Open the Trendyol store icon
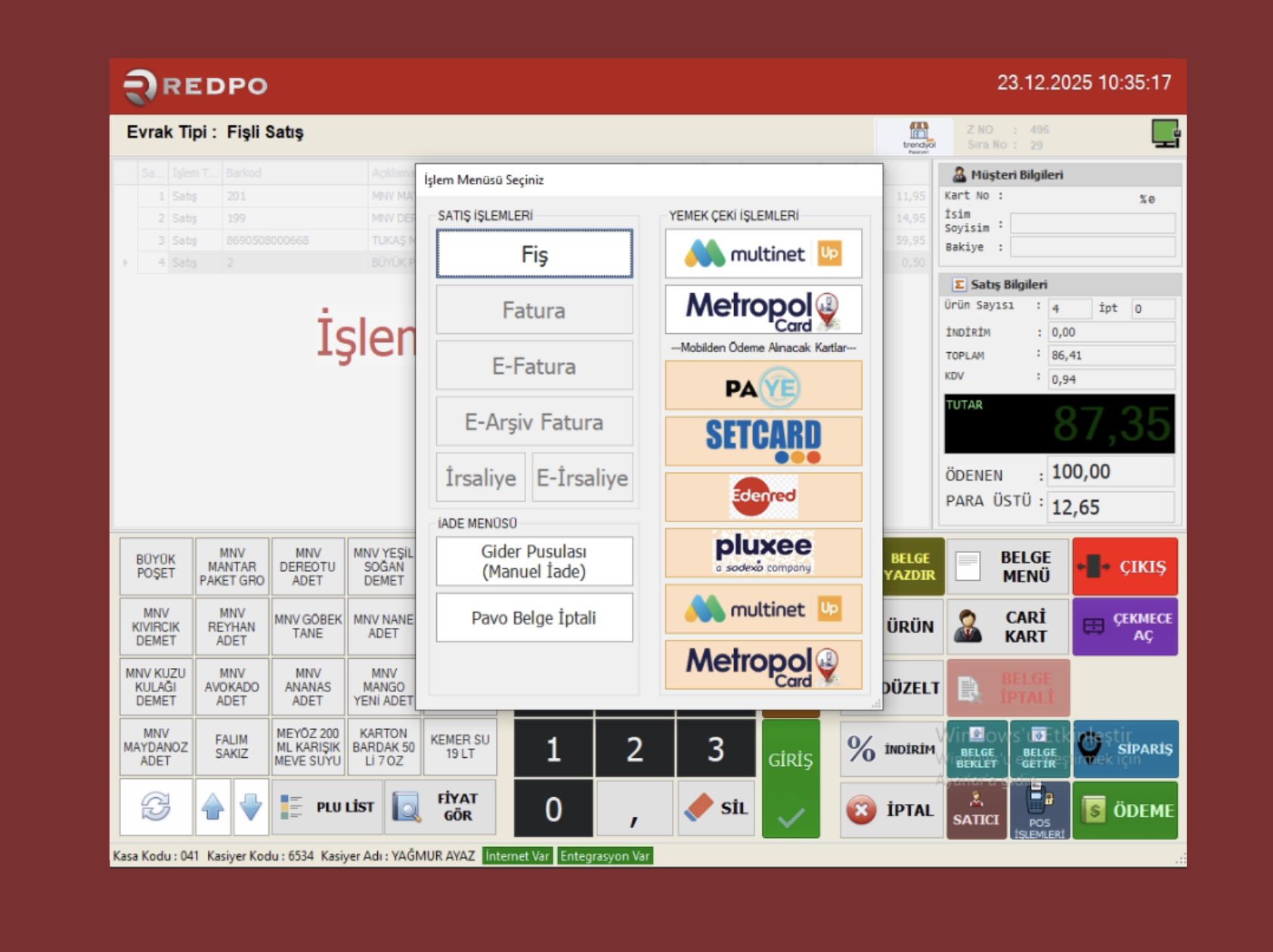Viewport: 1273px width, 952px height. tap(918, 136)
